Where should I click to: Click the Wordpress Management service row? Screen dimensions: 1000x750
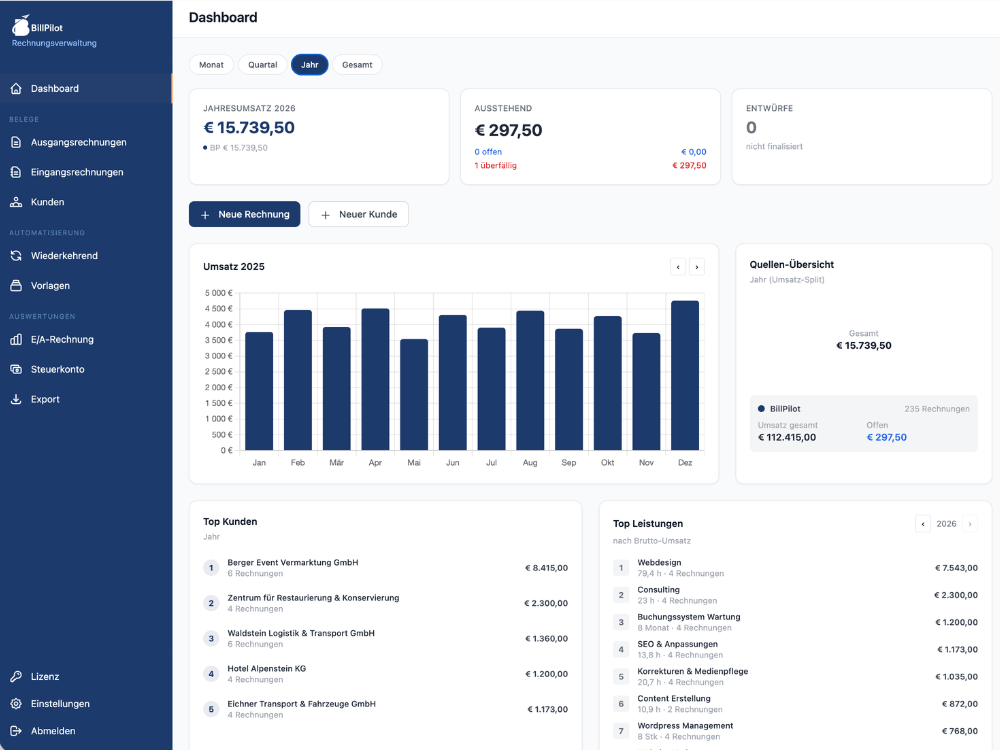point(795,731)
